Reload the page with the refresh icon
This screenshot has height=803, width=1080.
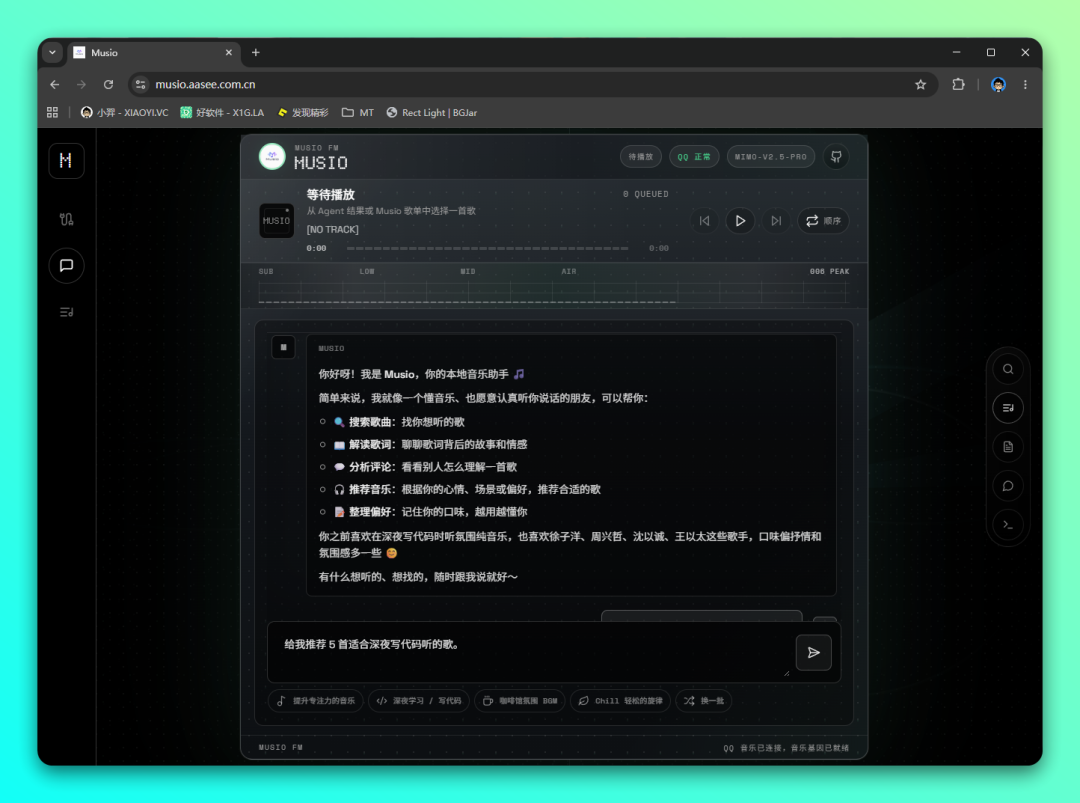(x=108, y=84)
